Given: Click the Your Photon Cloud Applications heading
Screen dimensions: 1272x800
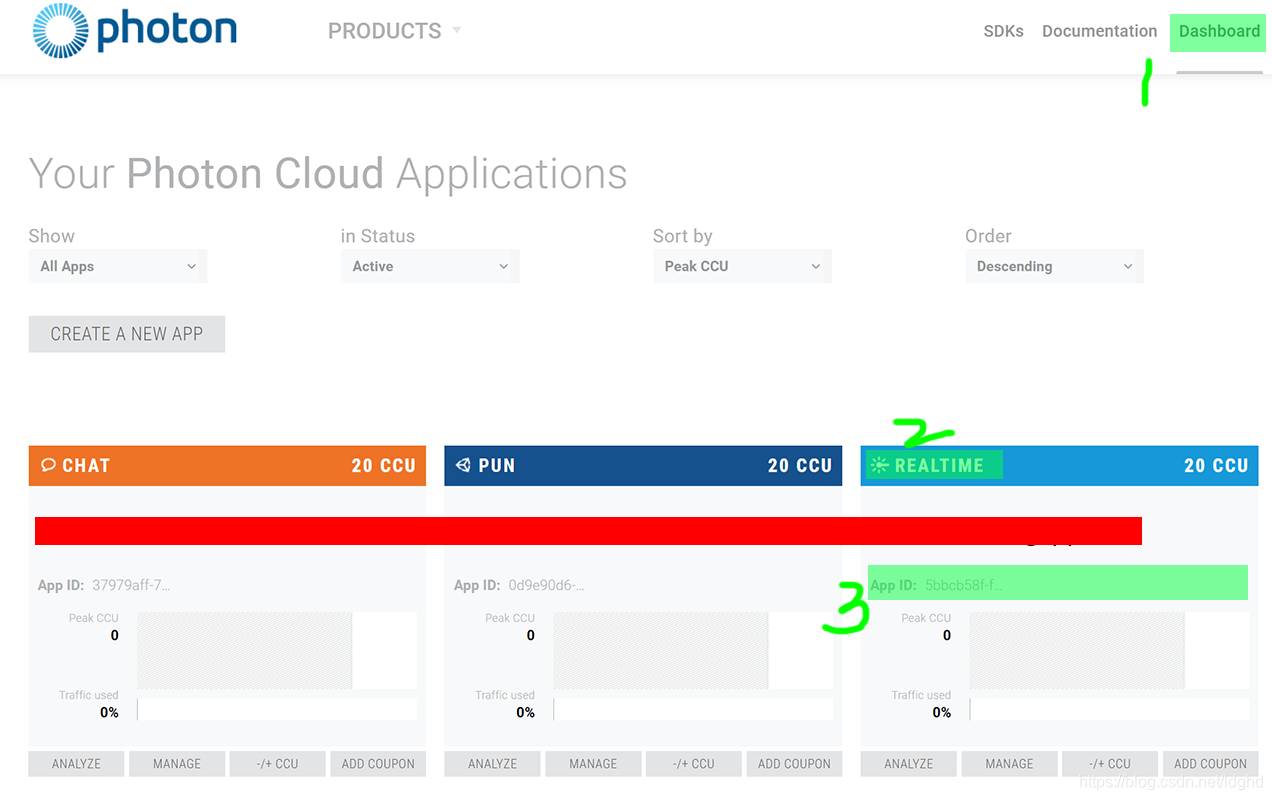Looking at the screenshot, I should coord(328,174).
